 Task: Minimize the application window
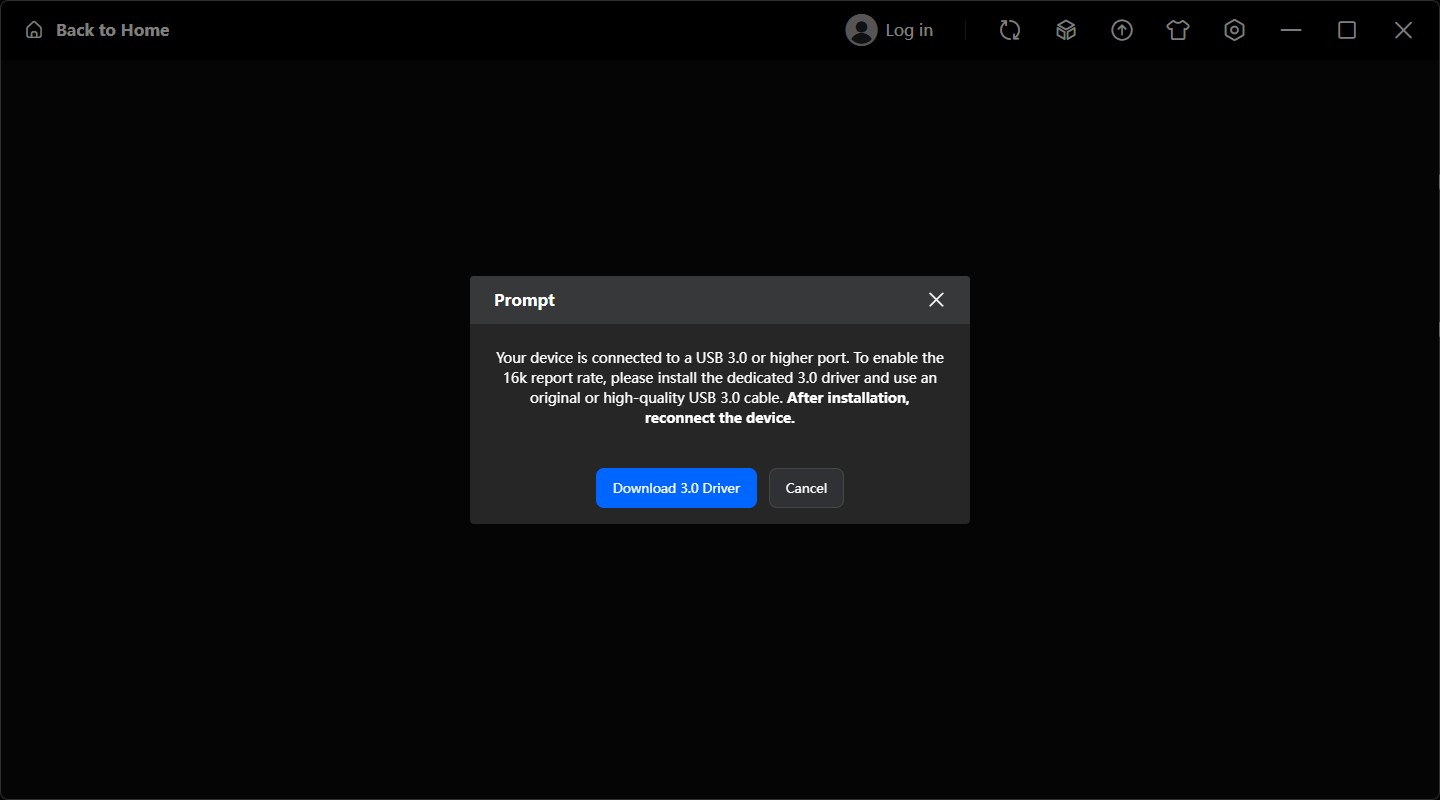(x=1291, y=30)
